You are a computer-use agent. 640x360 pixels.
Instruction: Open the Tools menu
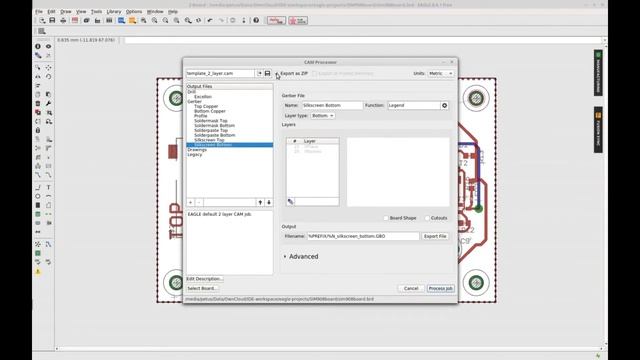click(96, 11)
